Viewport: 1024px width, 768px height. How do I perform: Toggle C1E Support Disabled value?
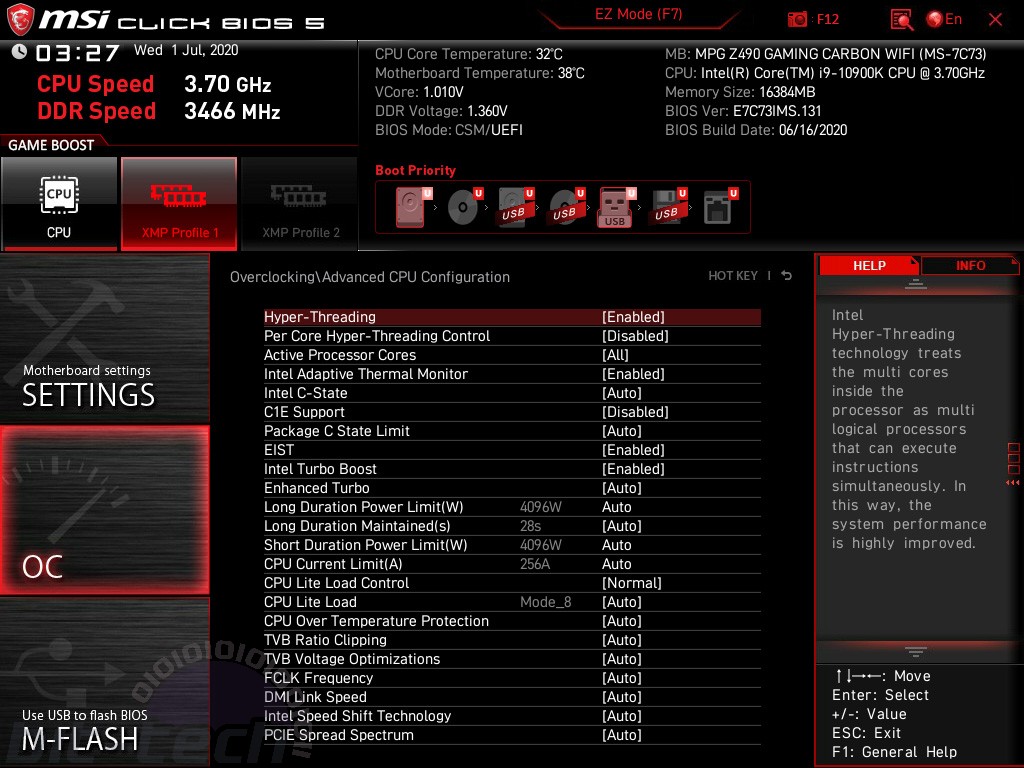(635, 411)
